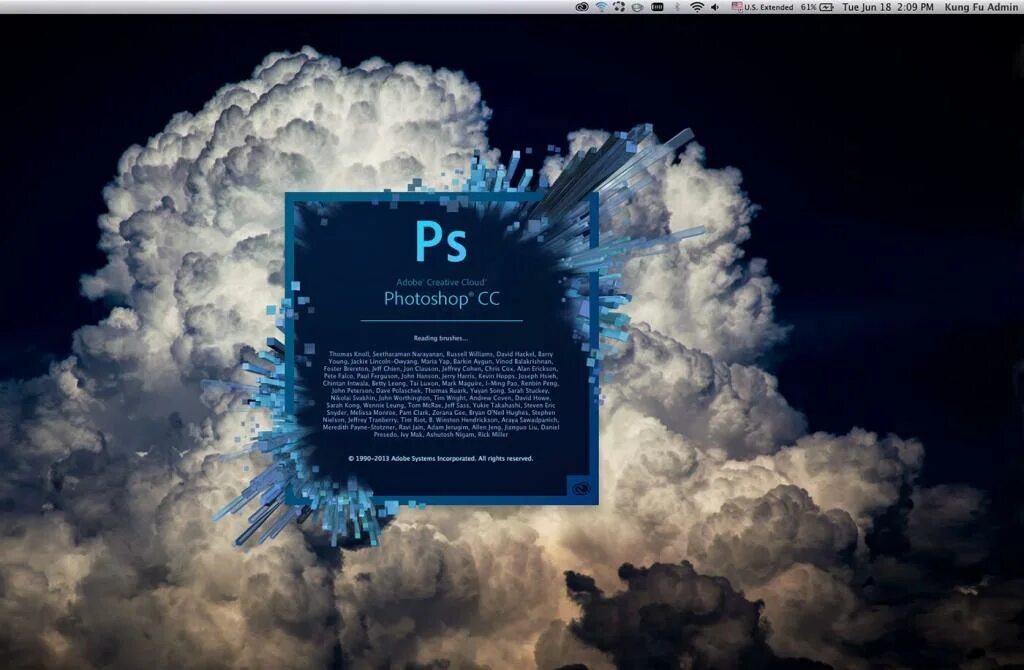Open the 61% battery status menu
1024x670 pixels.
tap(817, 7)
